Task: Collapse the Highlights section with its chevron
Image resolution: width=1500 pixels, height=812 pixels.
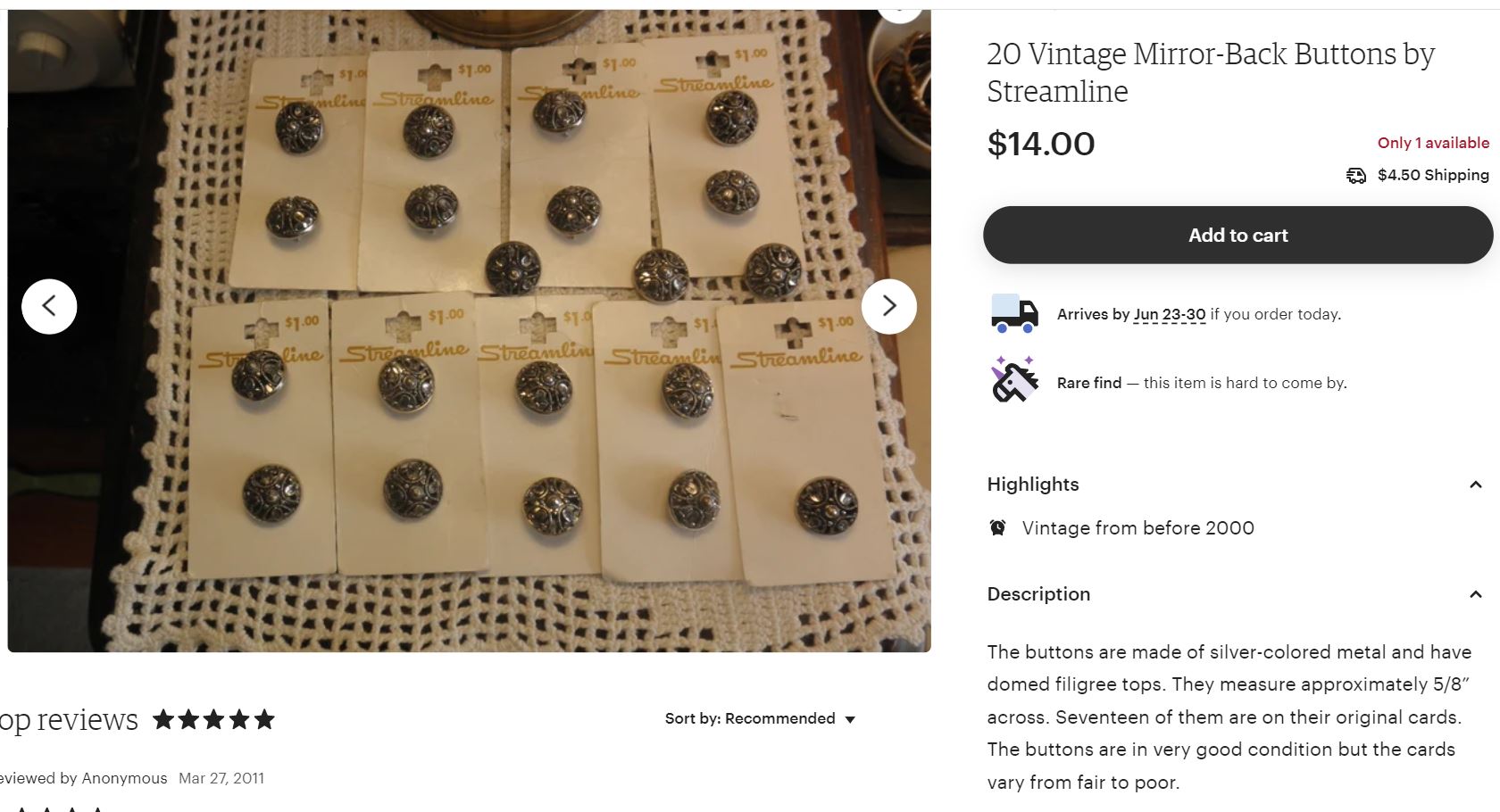Action: 1475,485
